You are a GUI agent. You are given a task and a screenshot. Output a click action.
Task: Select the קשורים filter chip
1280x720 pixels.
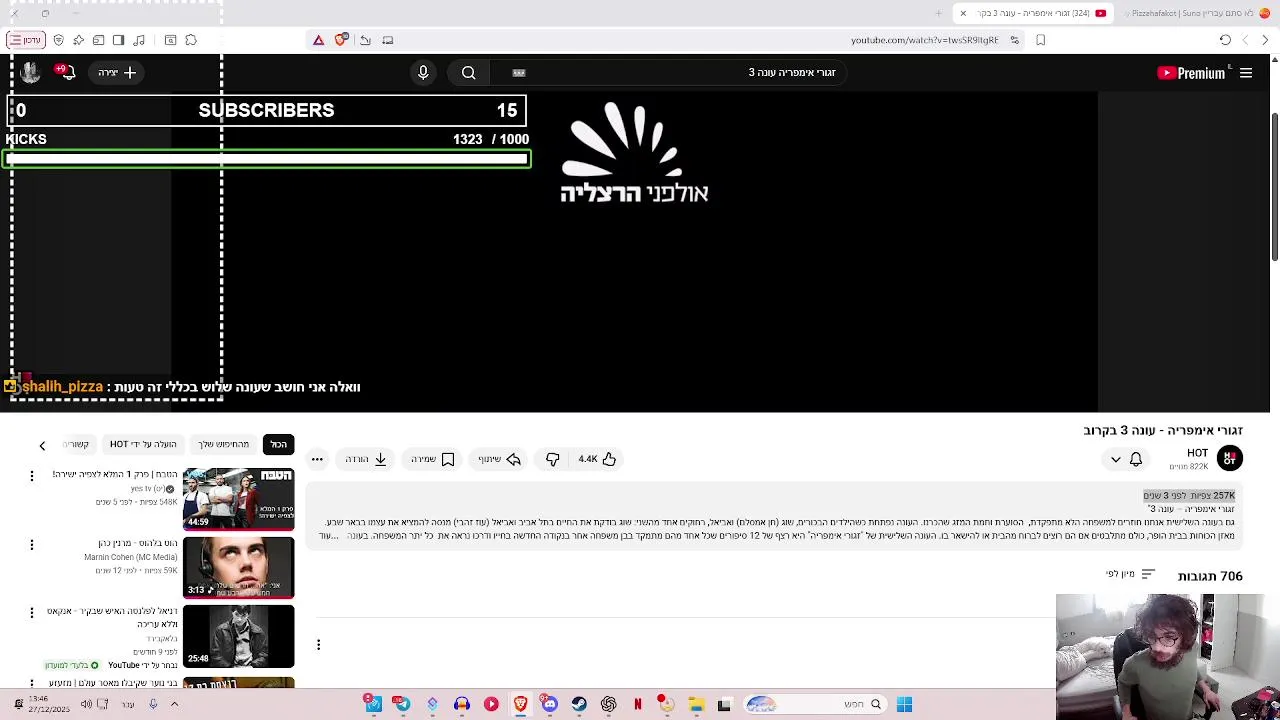point(76,444)
